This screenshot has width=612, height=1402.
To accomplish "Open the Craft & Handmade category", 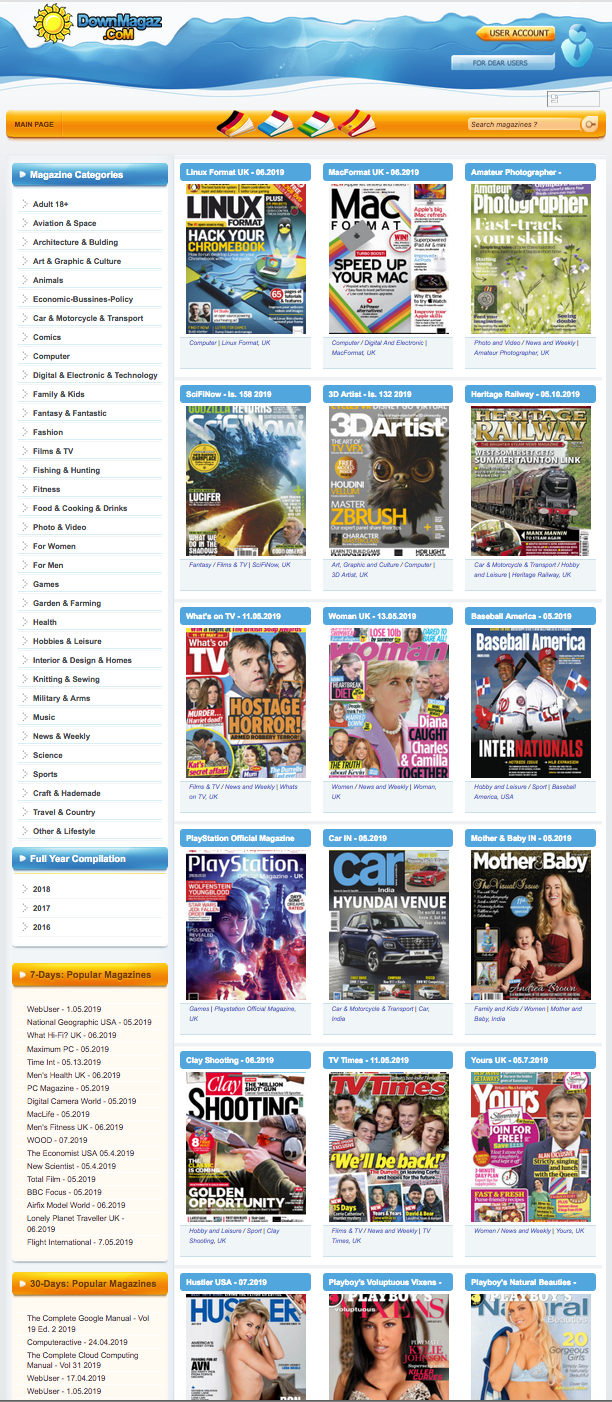I will click(65, 794).
